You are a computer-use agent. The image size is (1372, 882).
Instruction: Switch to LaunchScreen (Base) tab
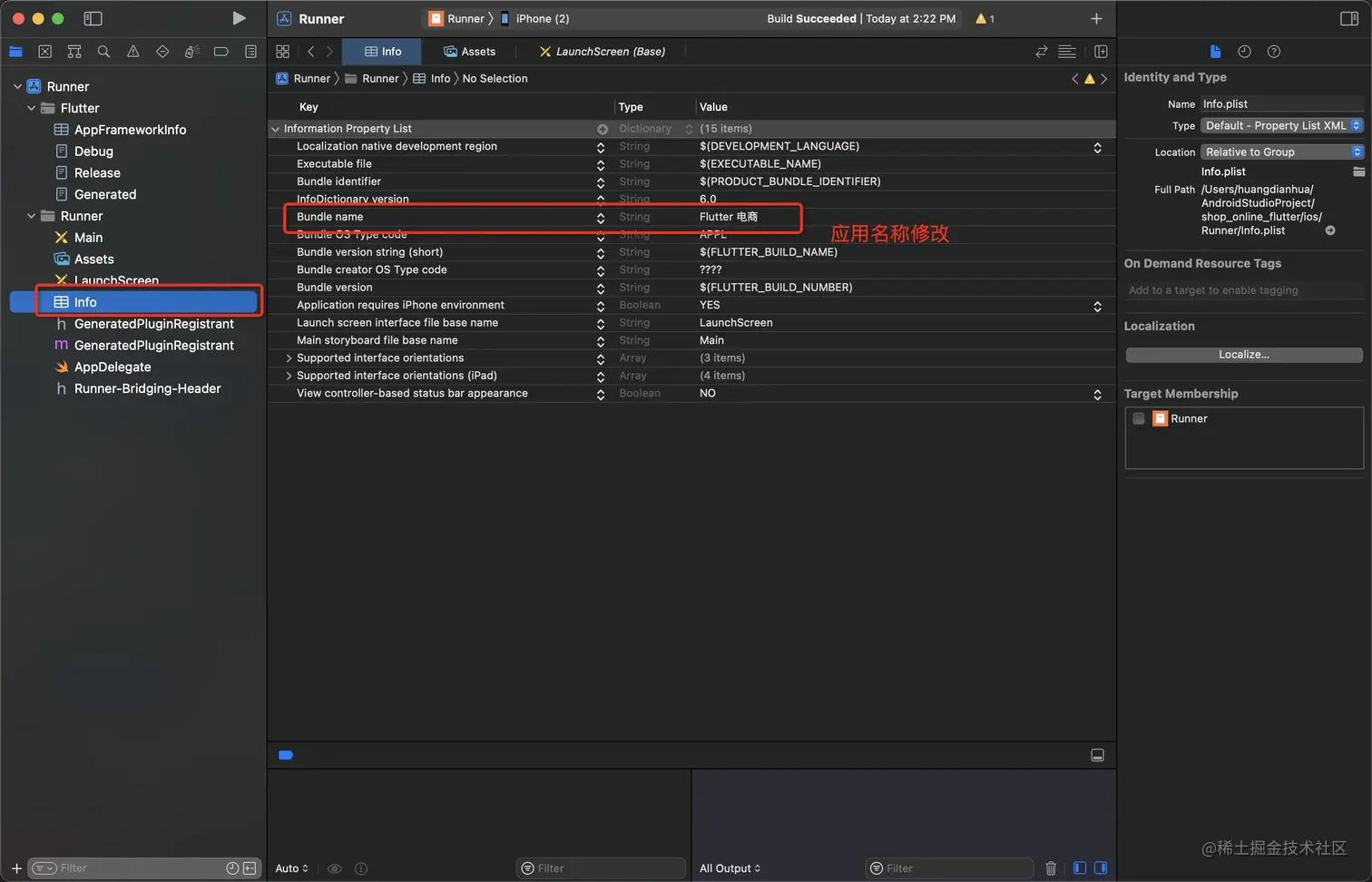602,52
